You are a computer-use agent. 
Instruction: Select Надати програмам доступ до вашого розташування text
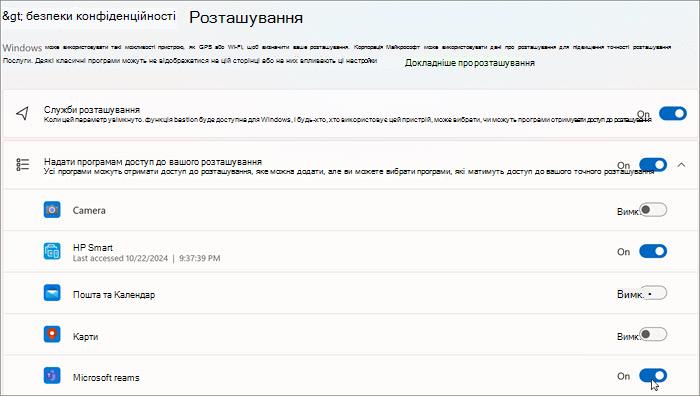point(153,162)
